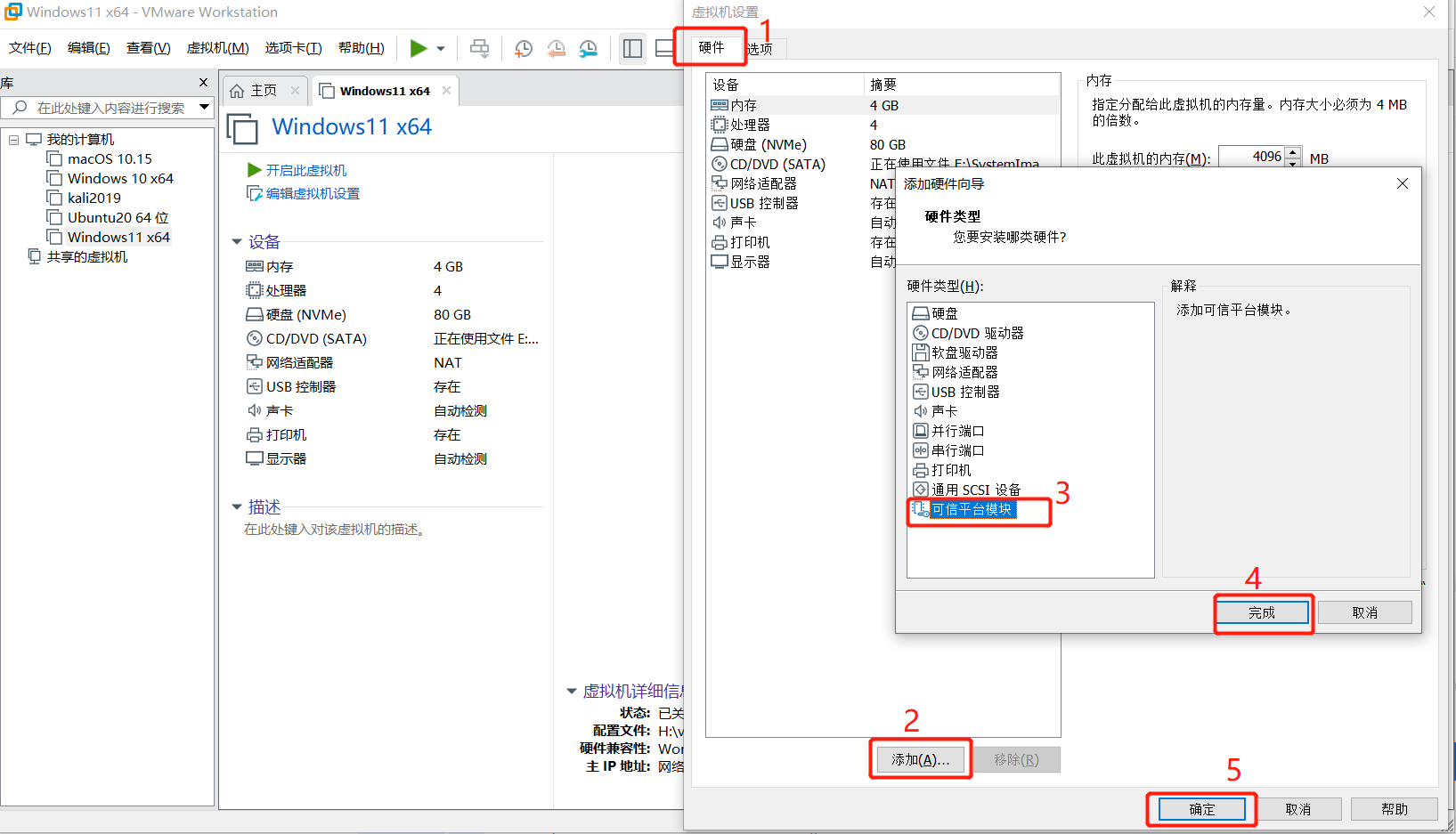
Task: Select 网络适配器 row in the settings device list
Action: click(x=801, y=183)
